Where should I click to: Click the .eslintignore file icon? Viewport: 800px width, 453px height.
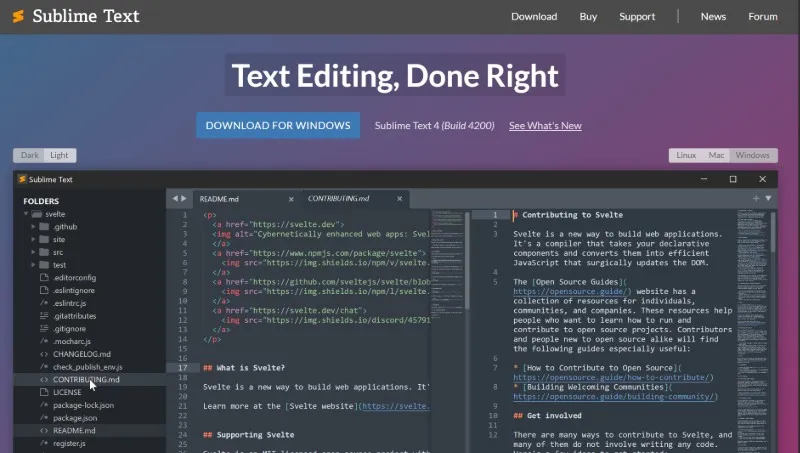pos(44,290)
